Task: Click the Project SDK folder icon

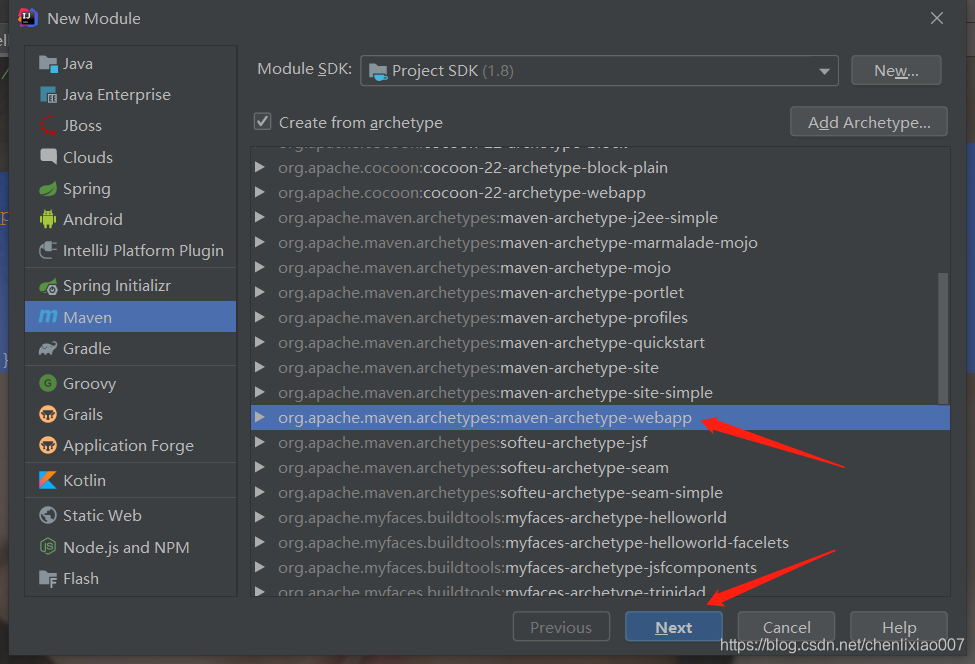Action: click(x=377, y=71)
